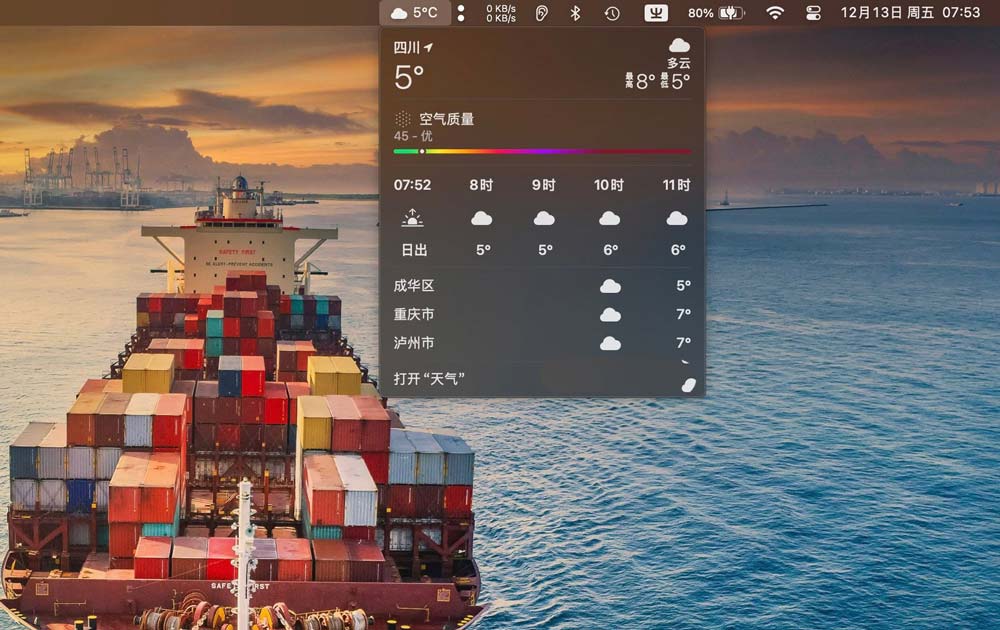This screenshot has width=1000, height=630.
Task: Click the network speed KB/s indicator
Action: pyautogui.click(x=501, y=13)
